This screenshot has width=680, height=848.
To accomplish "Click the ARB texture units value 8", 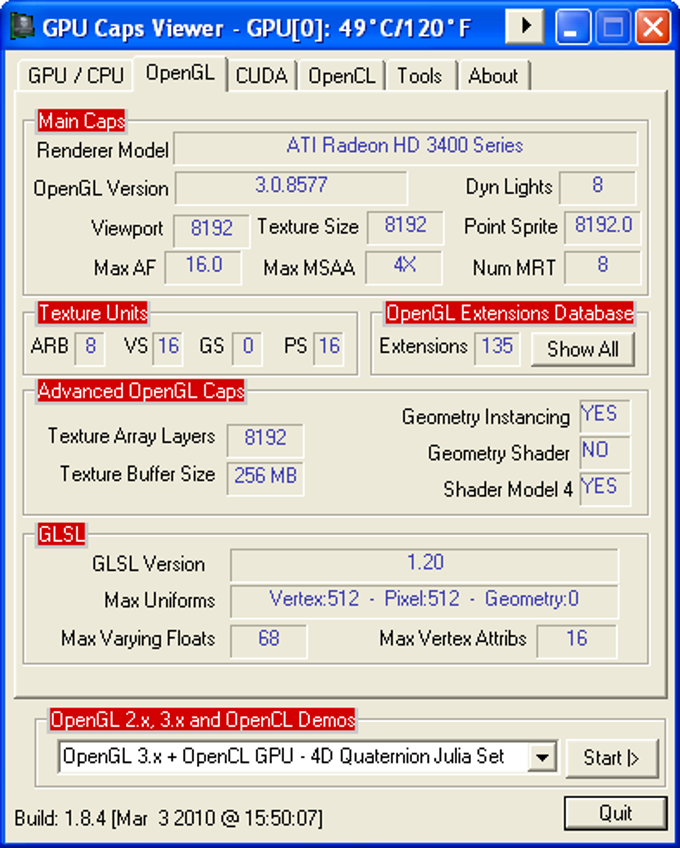I will pyautogui.click(x=90, y=348).
